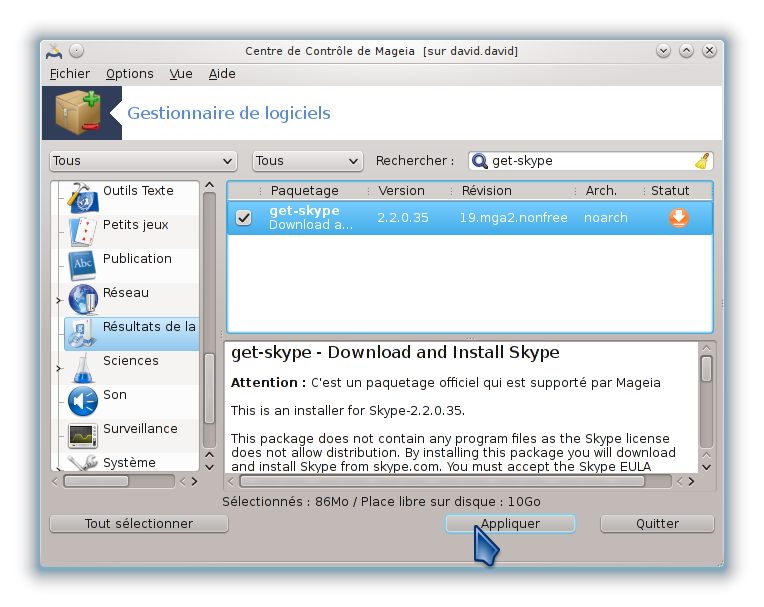Screen dimensions: 764x607
Task: Expand the Sciences category tree
Action: tap(59, 368)
